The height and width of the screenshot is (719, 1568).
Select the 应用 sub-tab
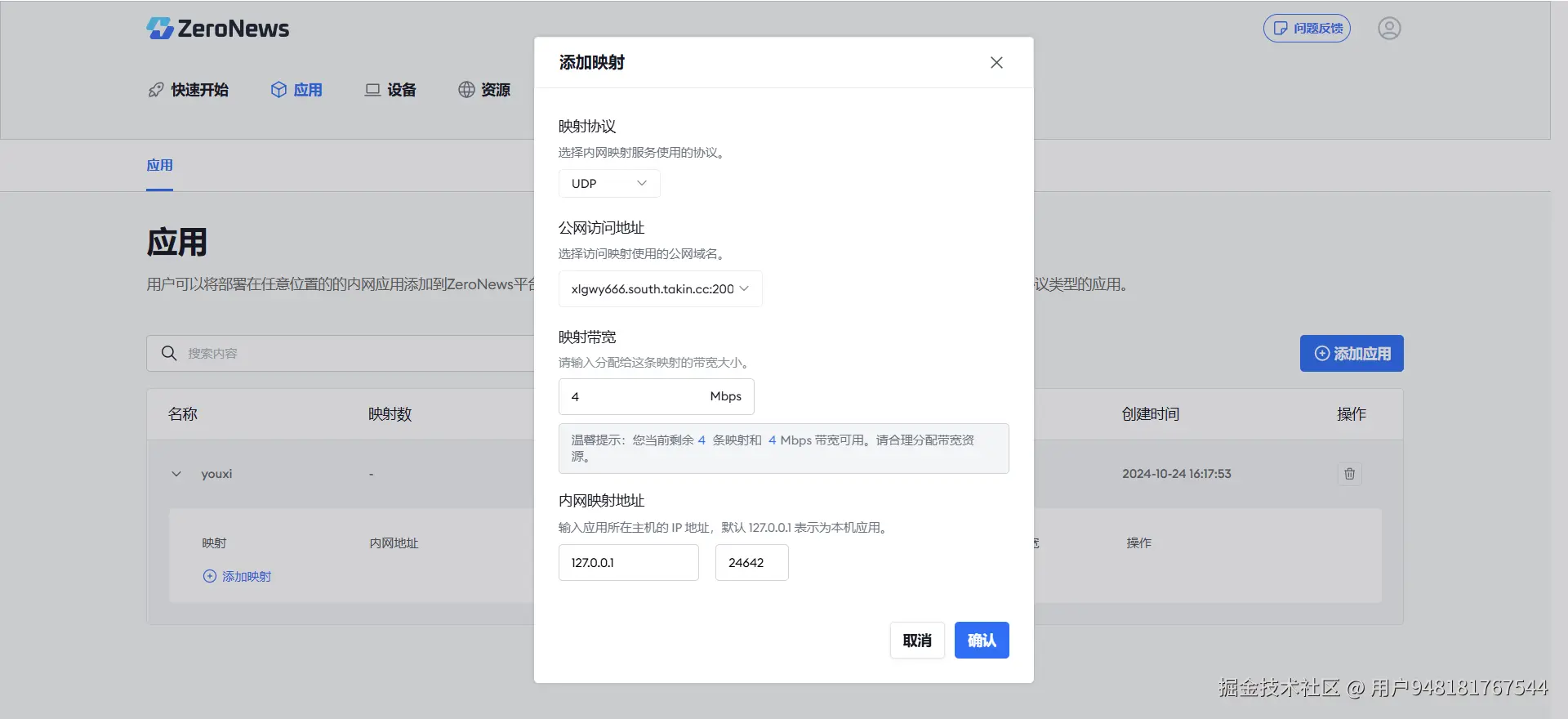click(x=159, y=166)
